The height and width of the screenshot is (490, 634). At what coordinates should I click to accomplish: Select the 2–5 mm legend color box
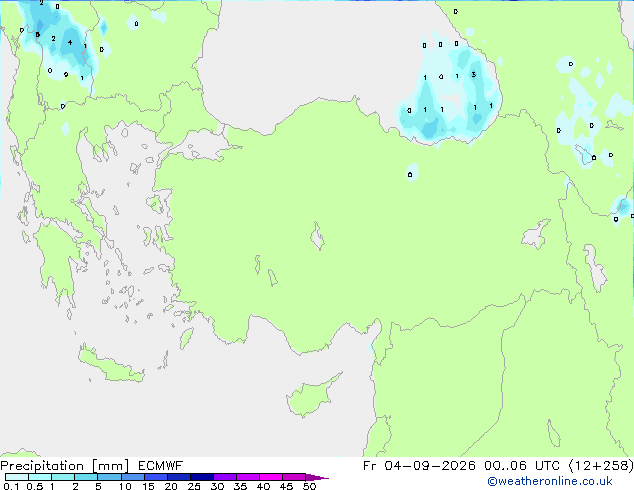point(86,477)
